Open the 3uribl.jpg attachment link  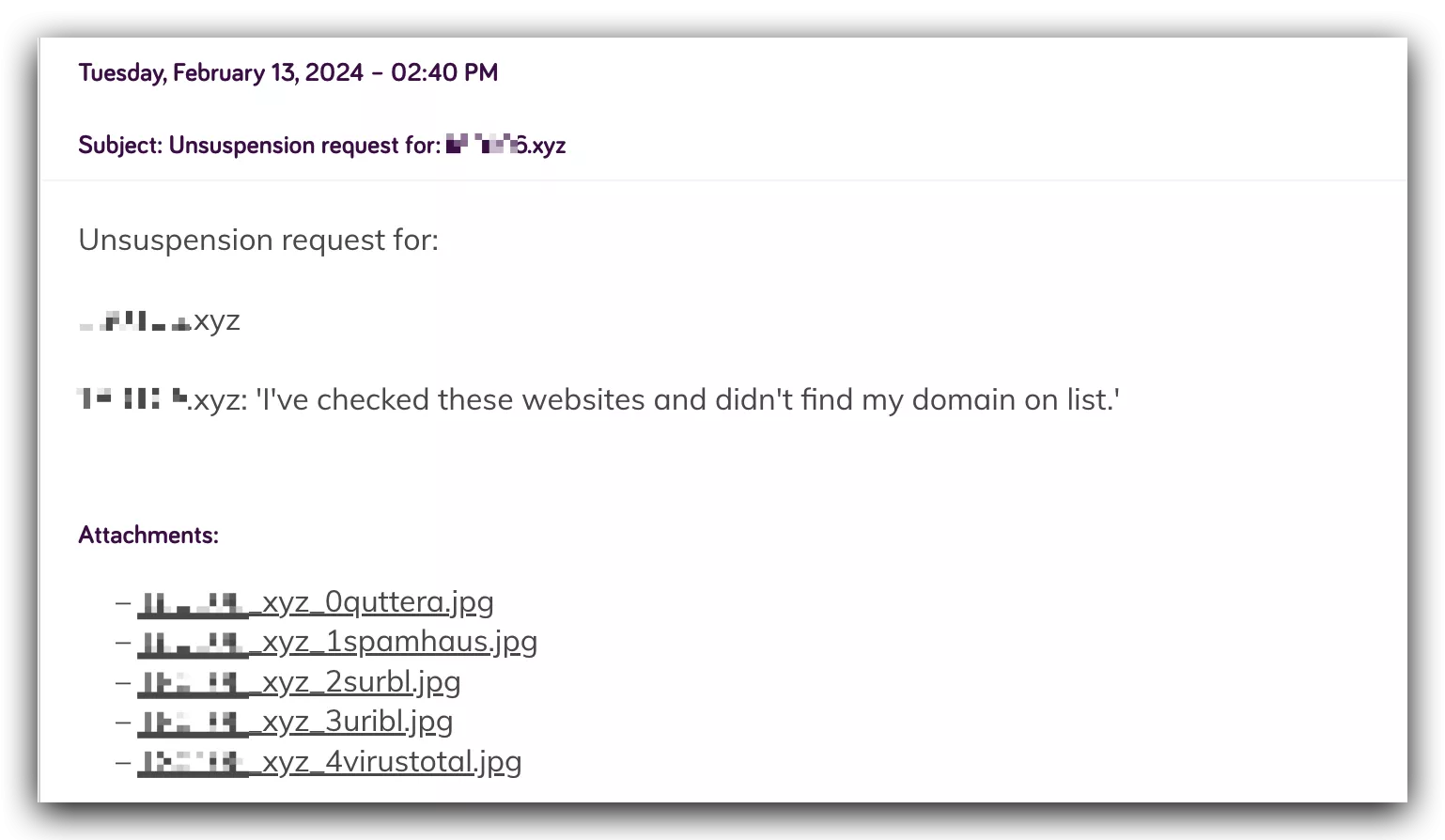295,722
